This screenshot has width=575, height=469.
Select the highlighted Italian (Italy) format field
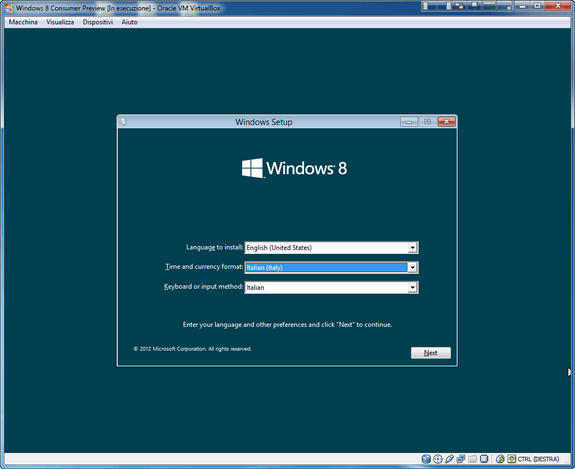(x=326, y=268)
